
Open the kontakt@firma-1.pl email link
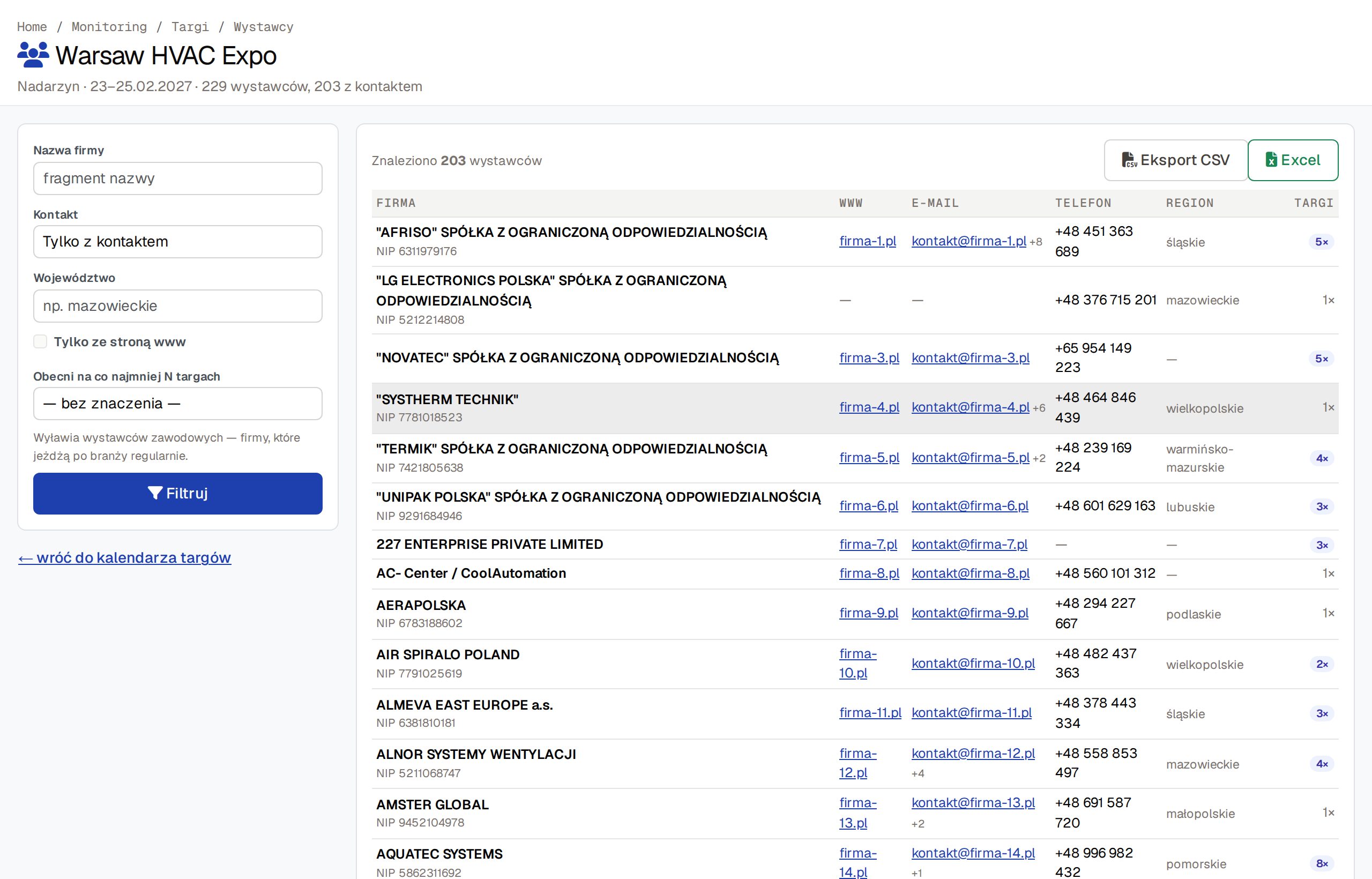[968, 241]
